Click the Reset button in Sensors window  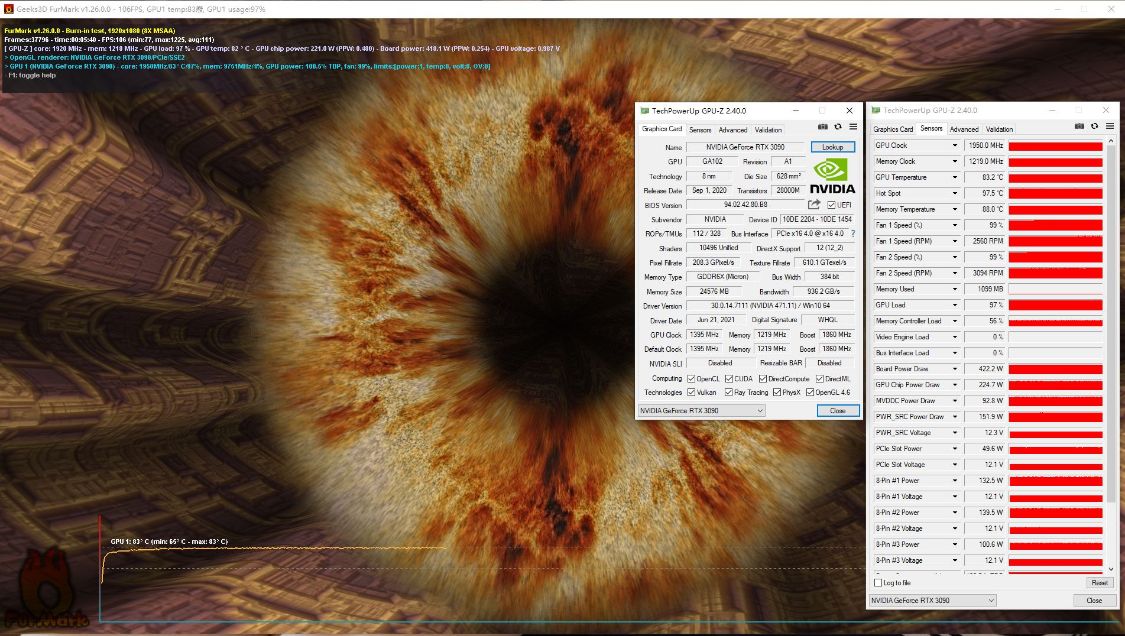pyautogui.click(x=1099, y=583)
